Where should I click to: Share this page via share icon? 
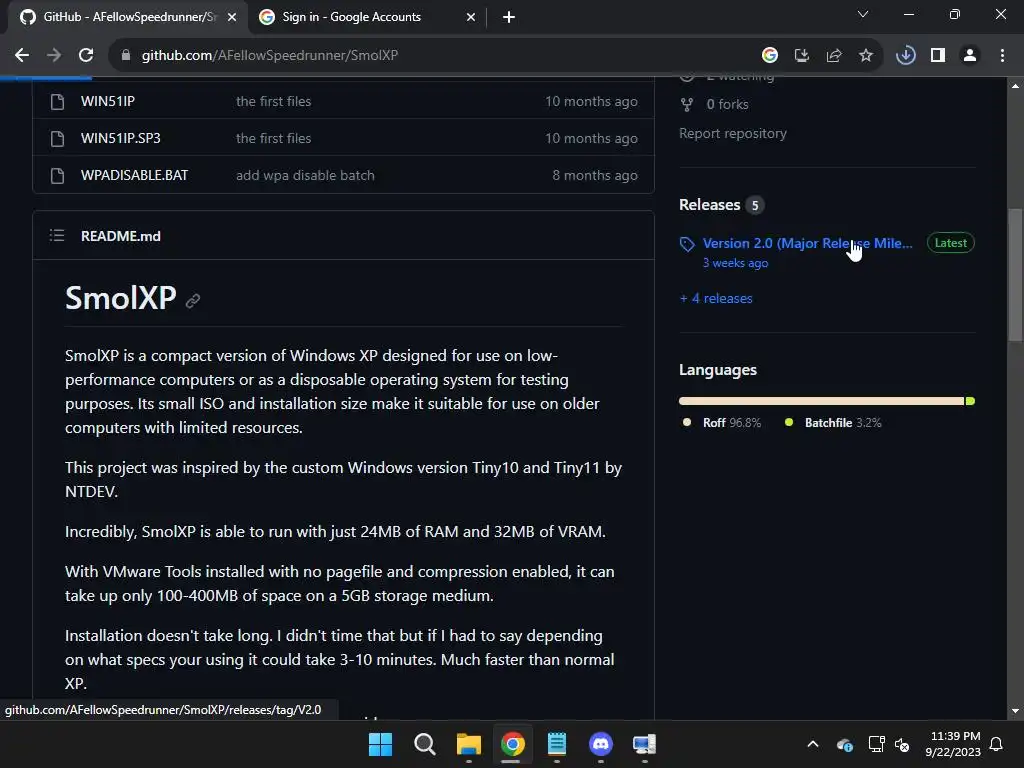(x=834, y=56)
